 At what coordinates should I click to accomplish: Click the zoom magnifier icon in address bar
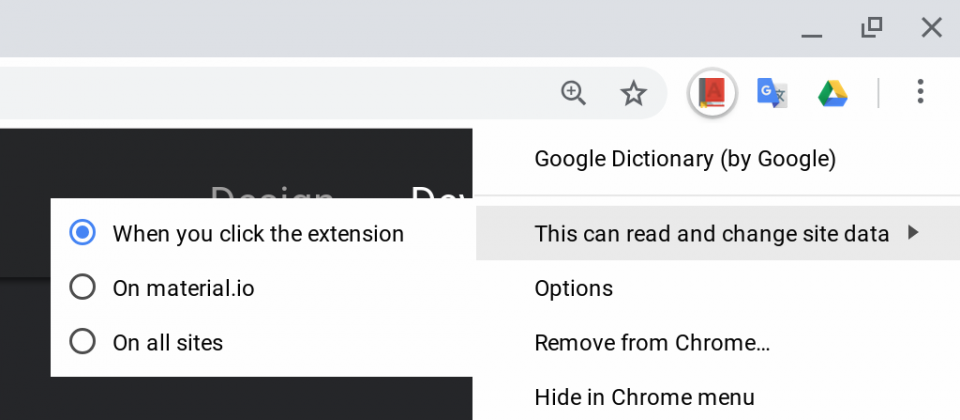click(574, 94)
